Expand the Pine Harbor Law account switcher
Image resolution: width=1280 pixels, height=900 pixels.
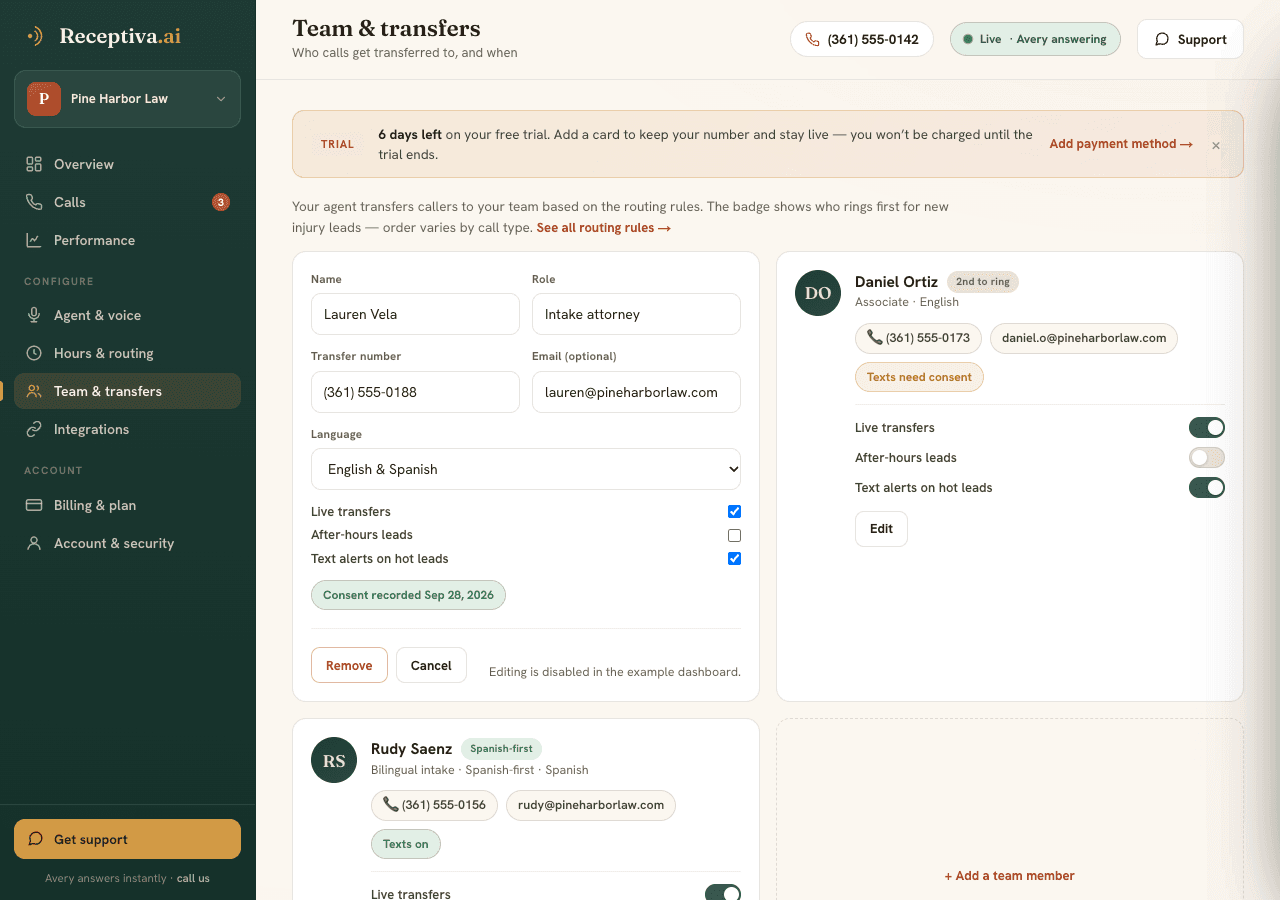pyautogui.click(x=127, y=99)
